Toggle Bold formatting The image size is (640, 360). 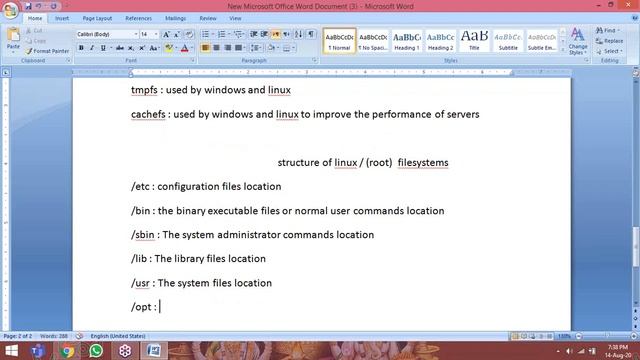tap(81, 48)
